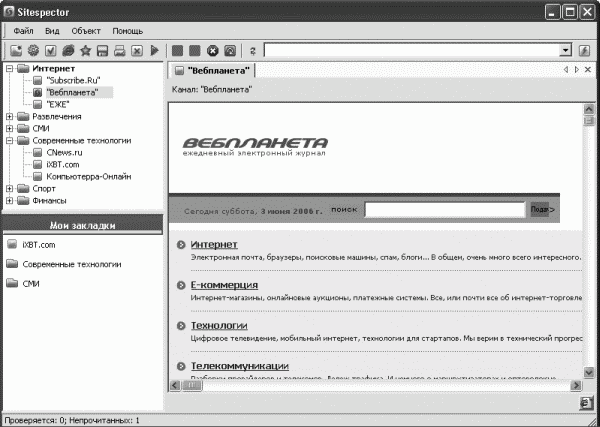This screenshot has height=427, width=600.
Task: Click the first toolbar icon with picture
Action: pyautogui.click(x=16, y=51)
